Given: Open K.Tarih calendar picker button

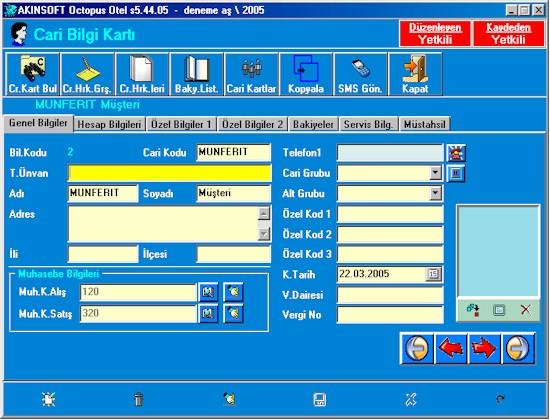Looking at the screenshot, I should [434, 274].
